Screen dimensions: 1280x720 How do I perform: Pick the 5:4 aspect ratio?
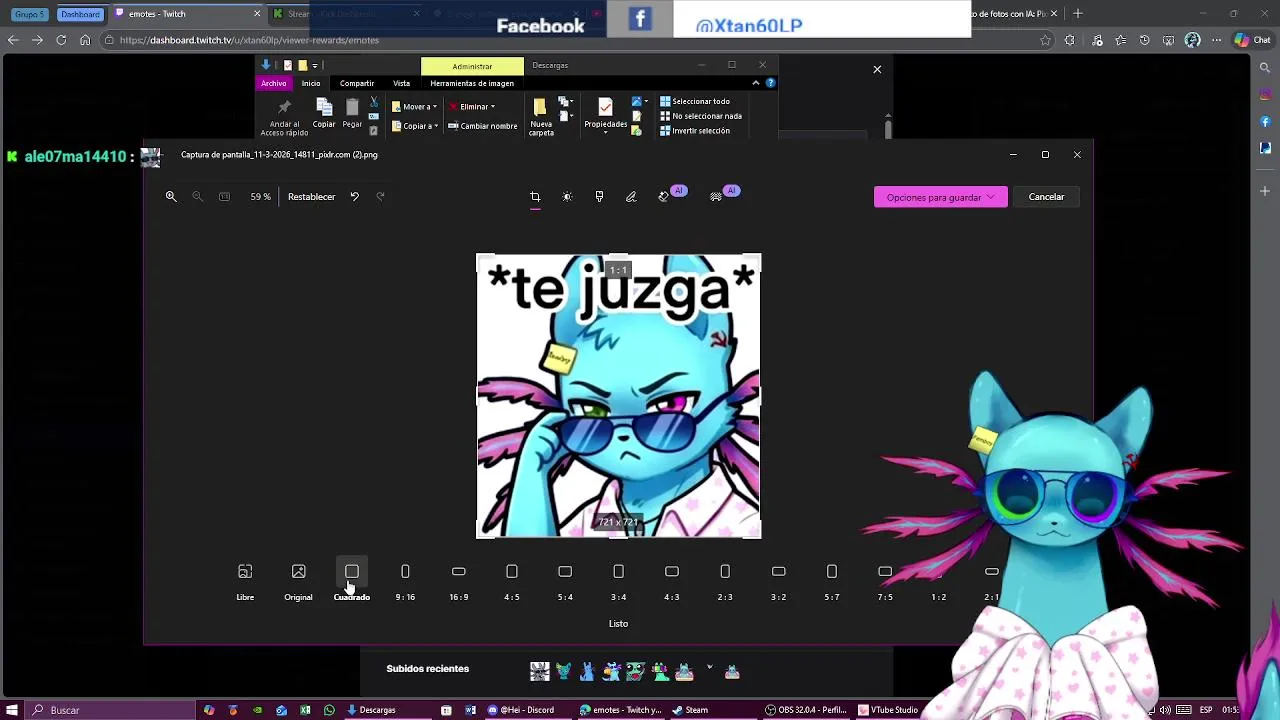point(565,581)
